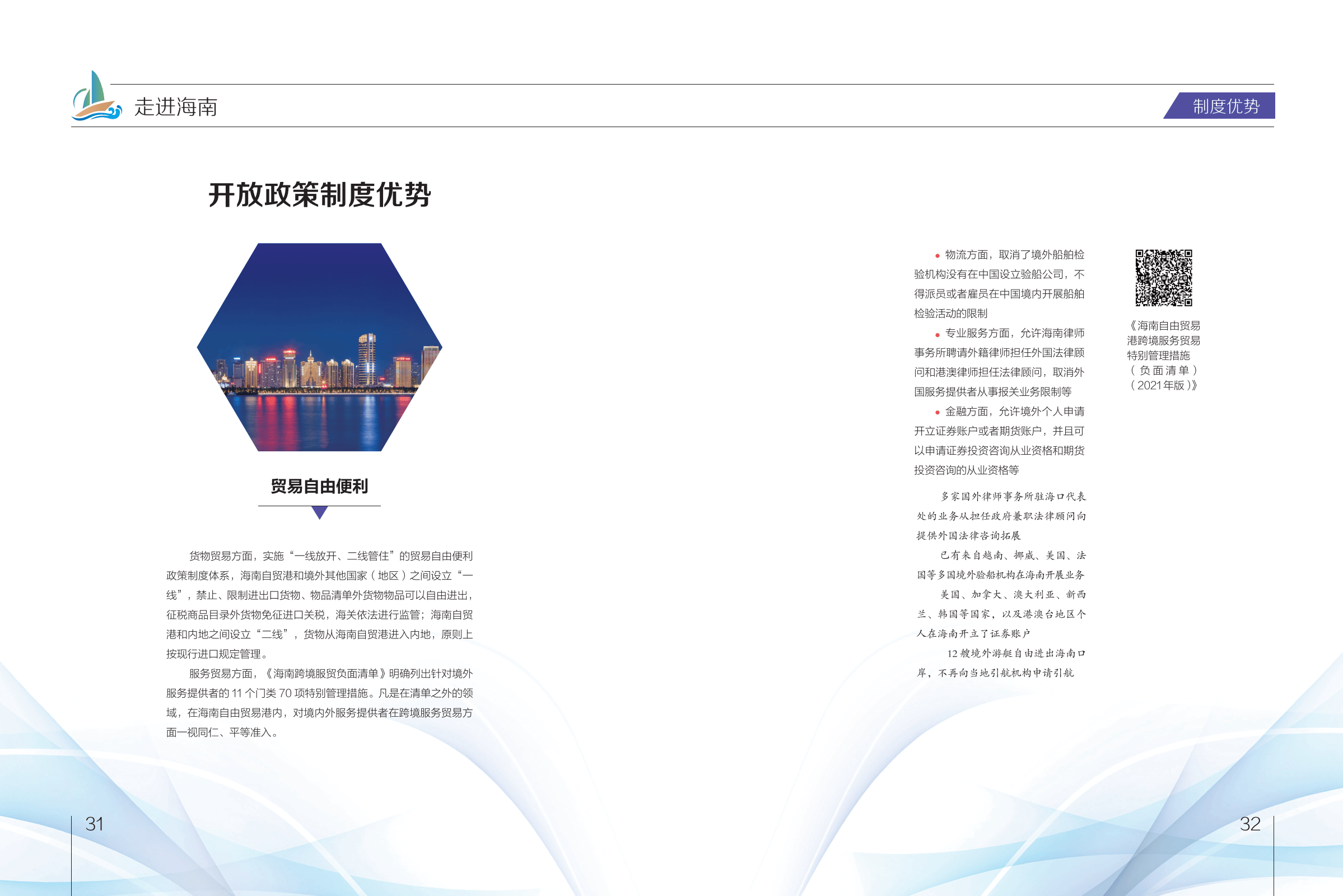The image size is (1343, 896).
Task: Click the line 面一视同仁、平等准入。
Action: pos(222,732)
